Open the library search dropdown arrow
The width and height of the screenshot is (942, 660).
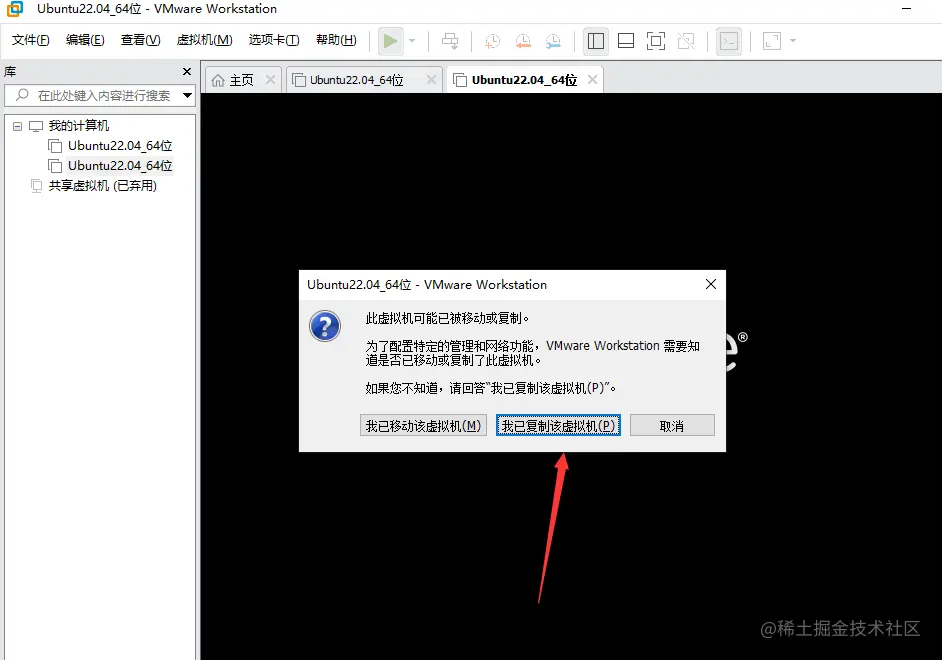187,95
